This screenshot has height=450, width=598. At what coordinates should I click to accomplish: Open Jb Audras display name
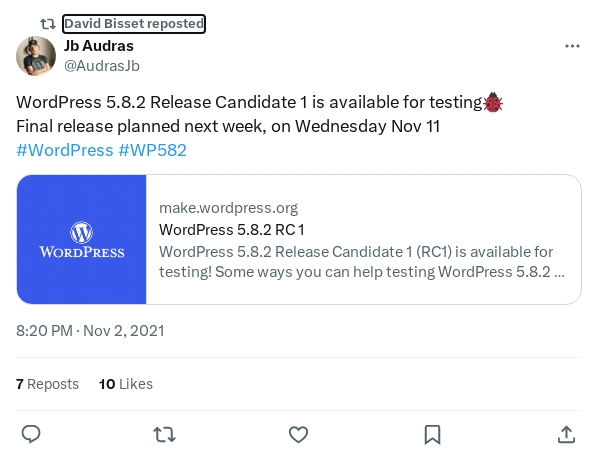(99, 46)
